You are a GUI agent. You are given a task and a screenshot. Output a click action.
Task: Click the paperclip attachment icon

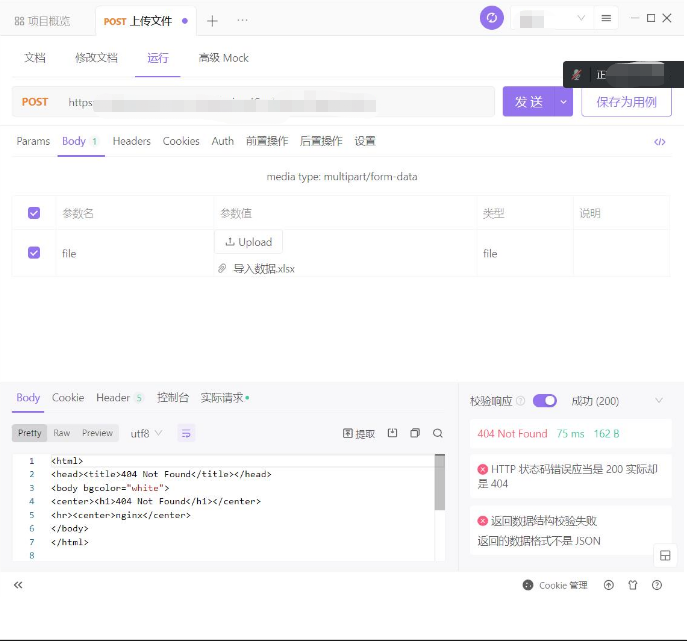[222, 268]
